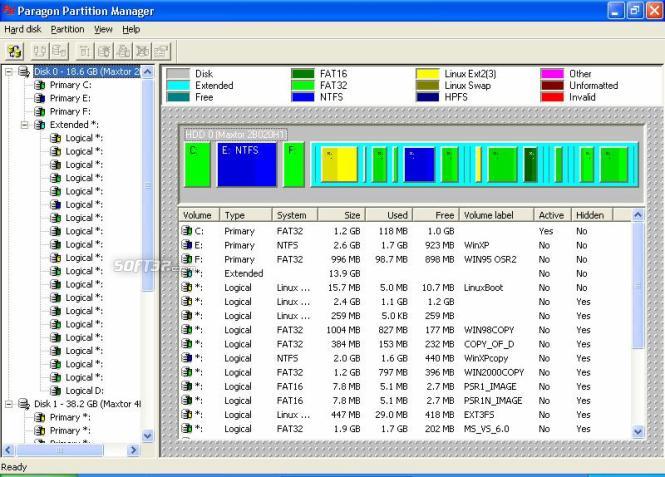Click the volume icon of the LinuxBoot row
Image resolution: width=665 pixels, height=477 pixels.
point(187,287)
